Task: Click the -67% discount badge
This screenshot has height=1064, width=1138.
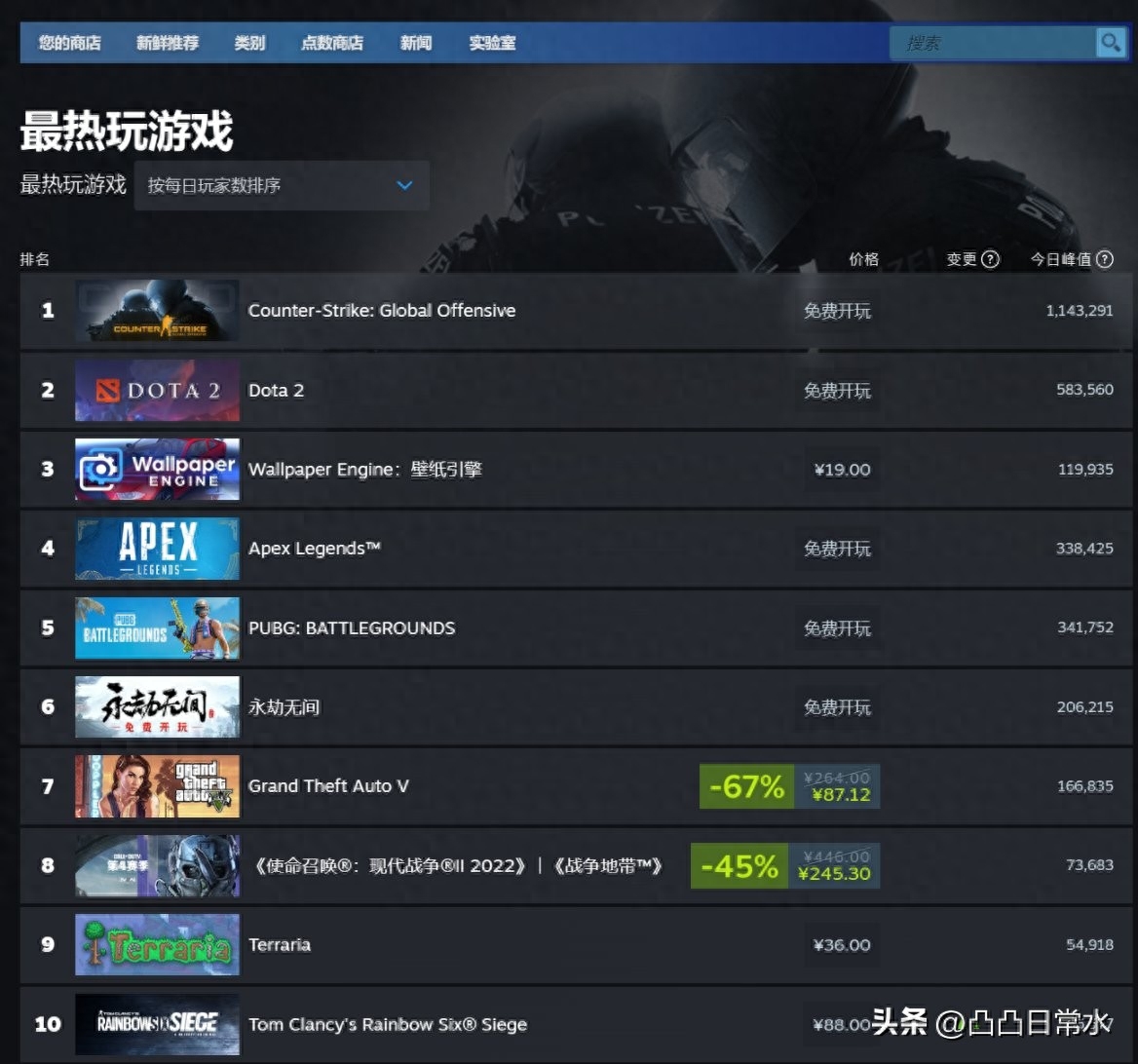Action: 746,786
